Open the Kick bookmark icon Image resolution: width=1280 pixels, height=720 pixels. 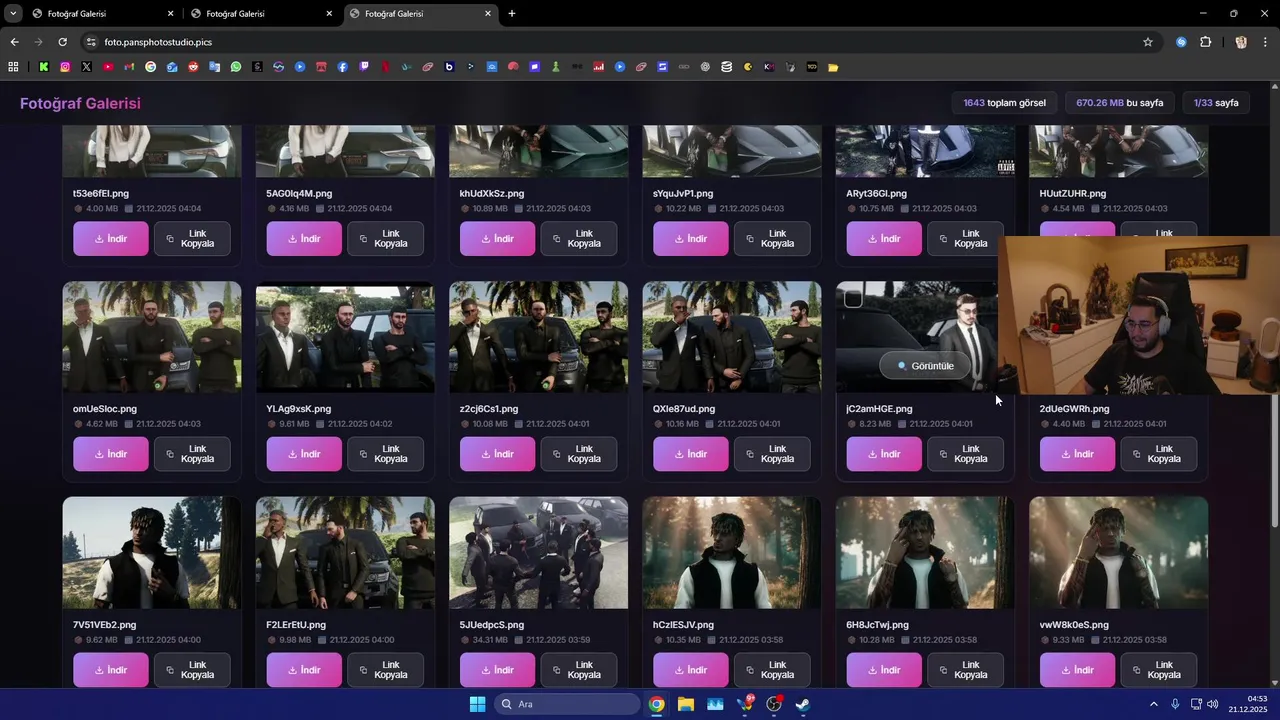tap(44, 67)
